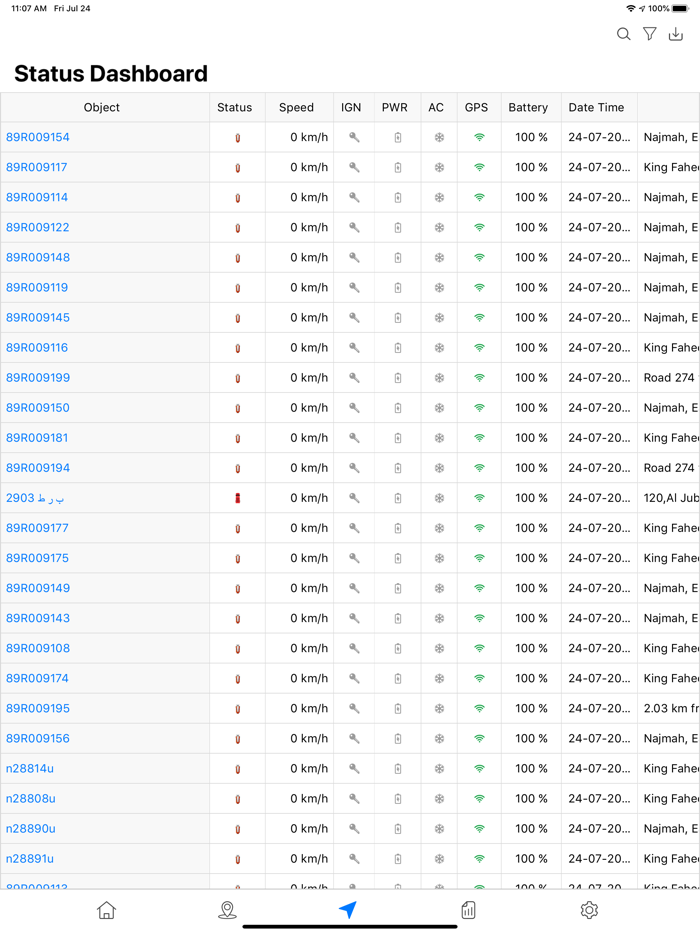Select the navigation arrow tab

[x=348, y=910]
